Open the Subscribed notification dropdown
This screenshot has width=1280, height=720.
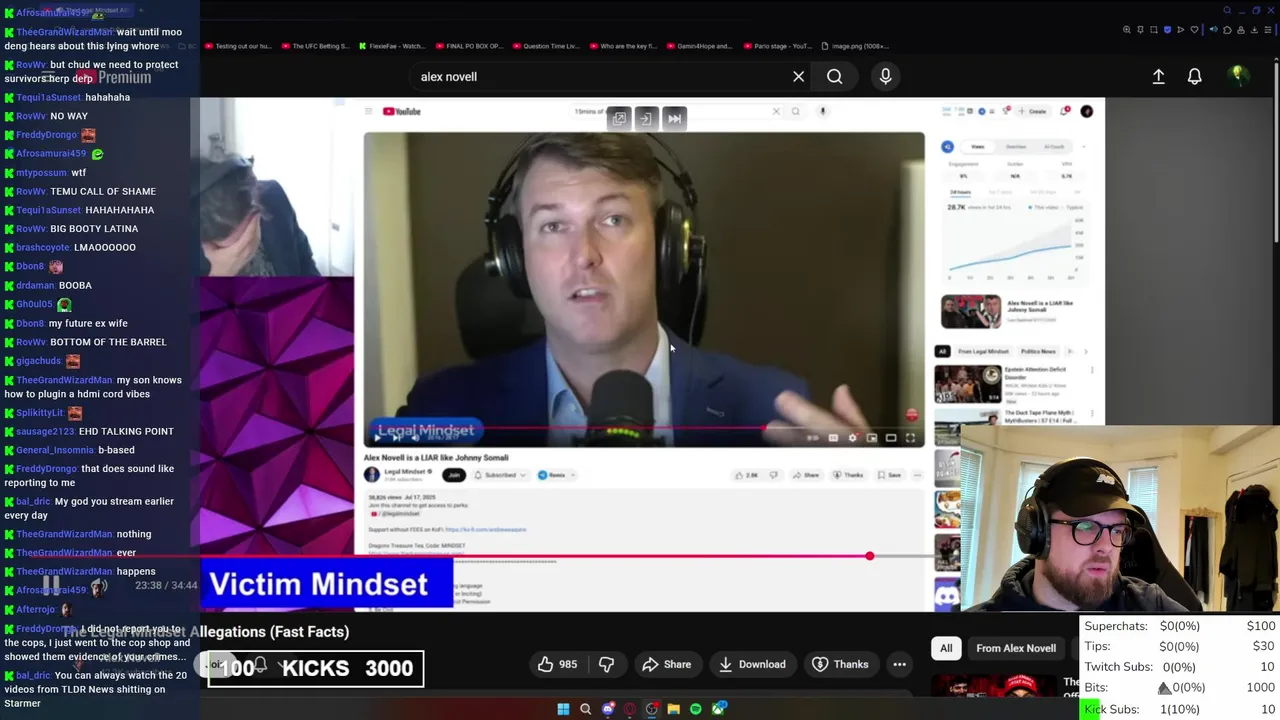[500, 475]
